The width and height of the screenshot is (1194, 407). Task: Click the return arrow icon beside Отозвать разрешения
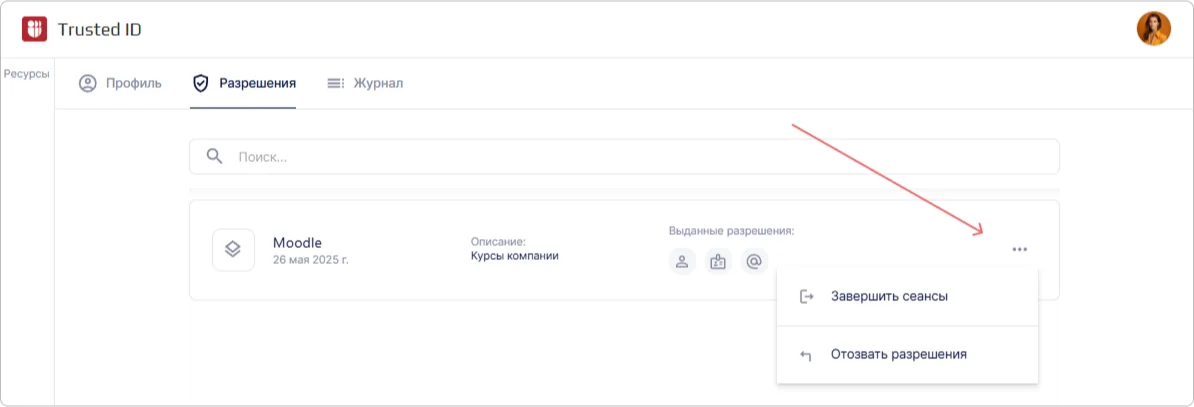click(806, 355)
